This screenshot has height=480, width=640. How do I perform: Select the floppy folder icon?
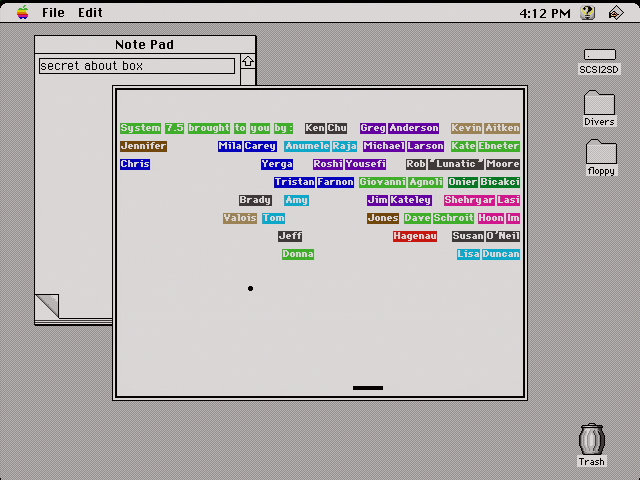(601, 151)
